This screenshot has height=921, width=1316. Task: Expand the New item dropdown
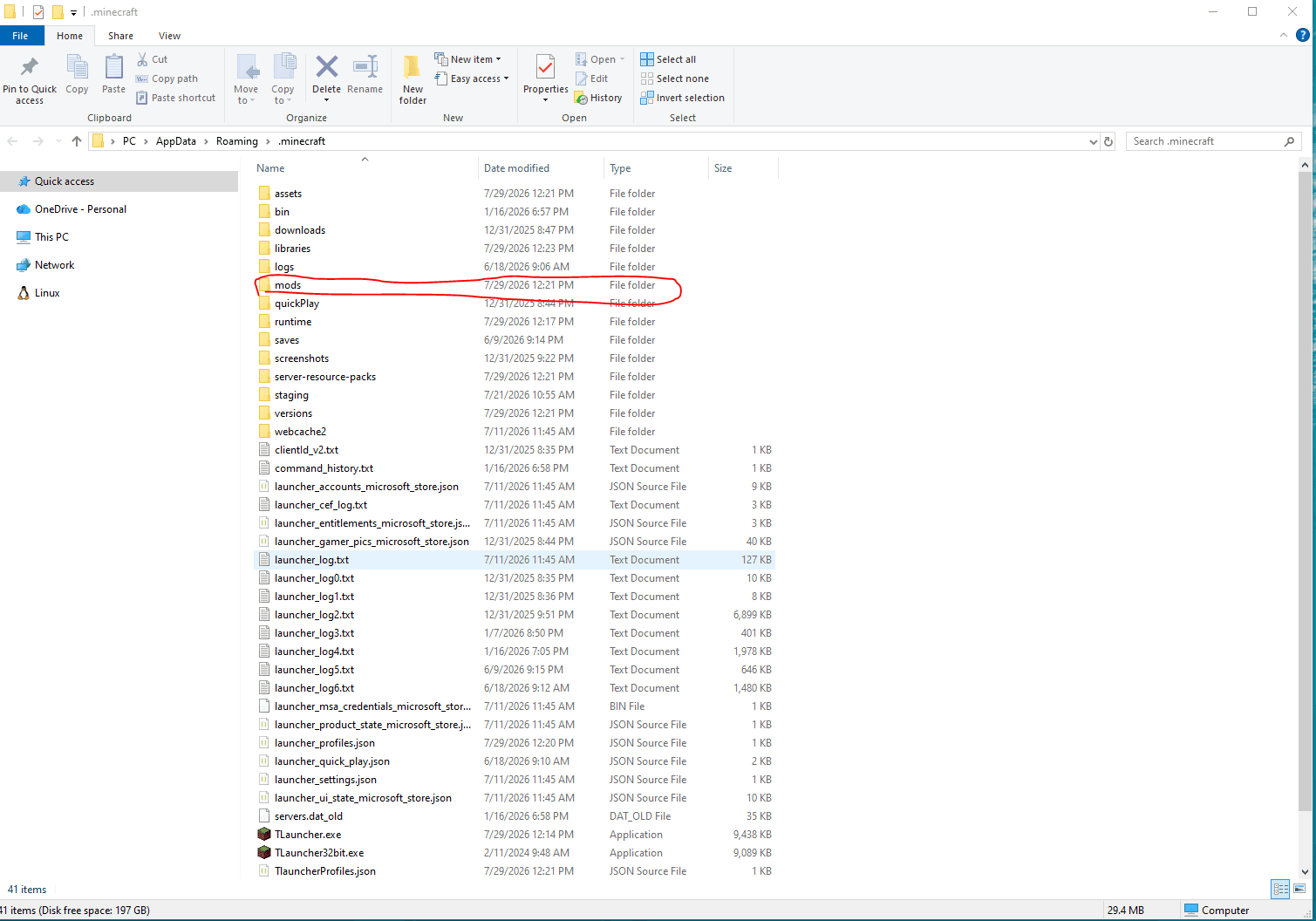pyautogui.click(x=498, y=59)
